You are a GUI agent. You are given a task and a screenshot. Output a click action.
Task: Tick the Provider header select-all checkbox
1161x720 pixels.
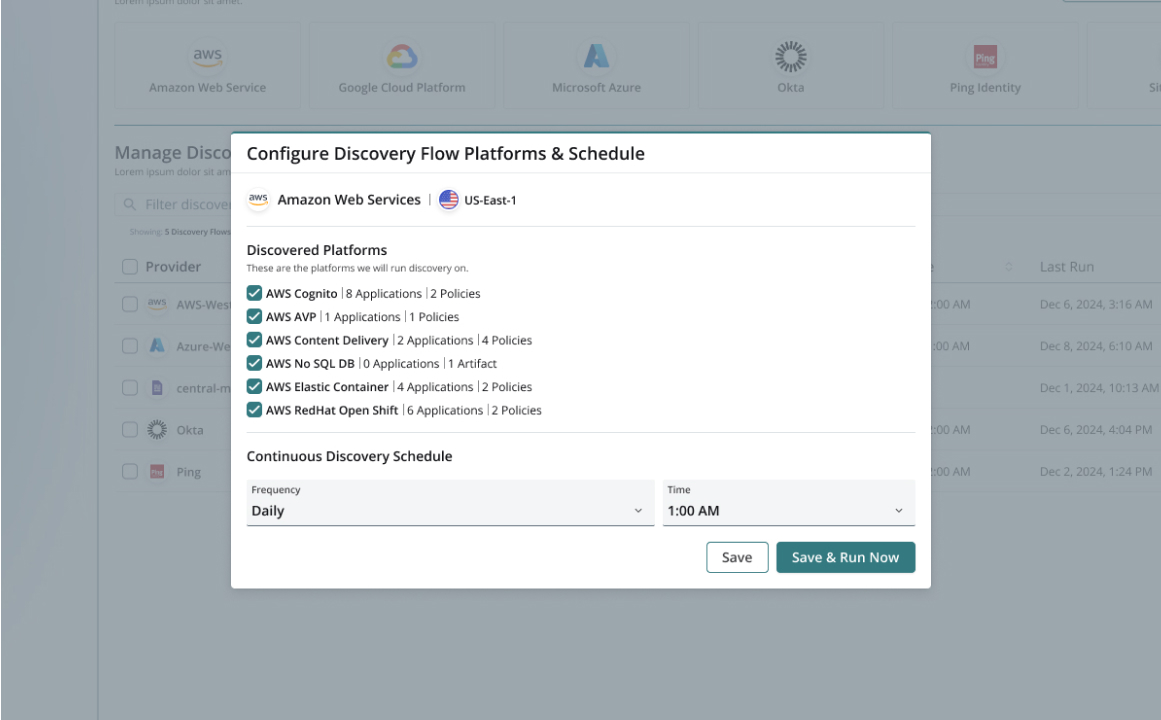click(130, 267)
